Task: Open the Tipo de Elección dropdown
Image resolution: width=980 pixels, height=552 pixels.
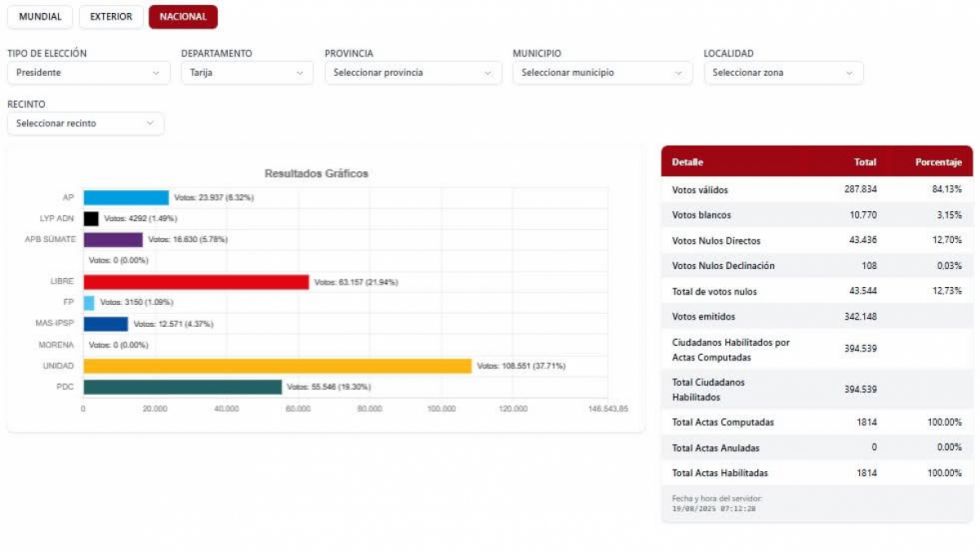Action: [88, 73]
